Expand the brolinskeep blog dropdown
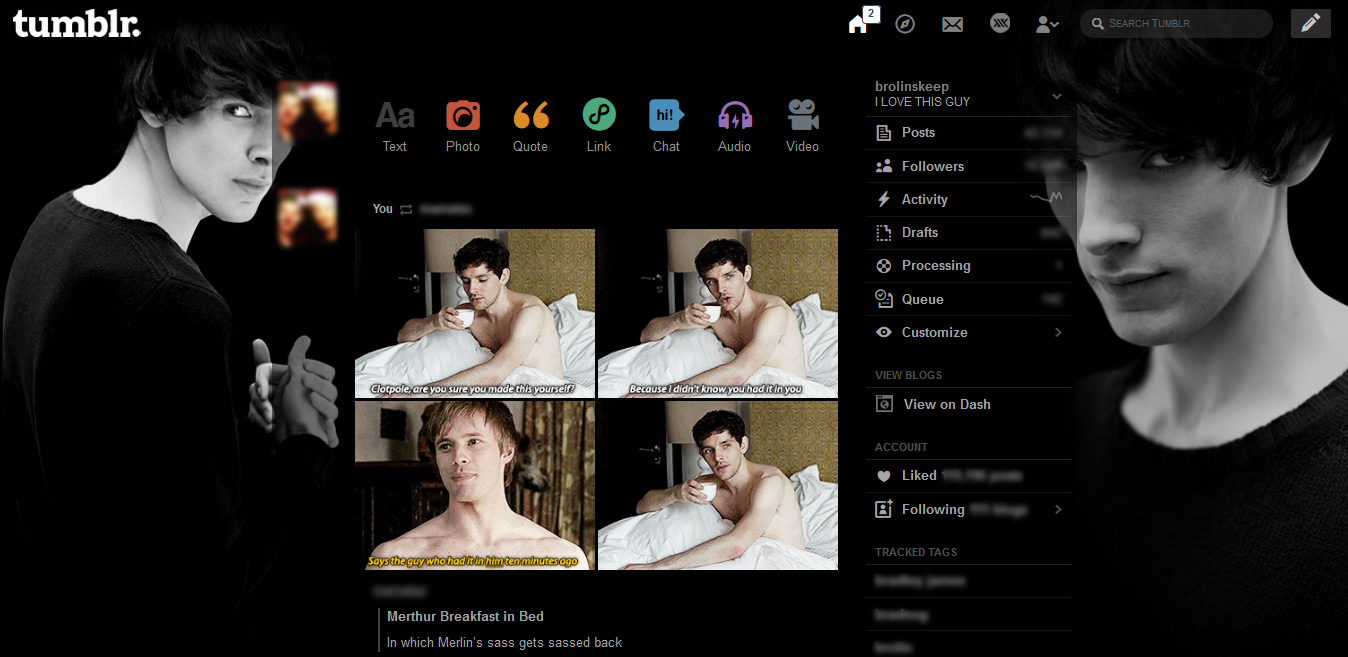The image size is (1348, 657). click(x=1057, y=96)
